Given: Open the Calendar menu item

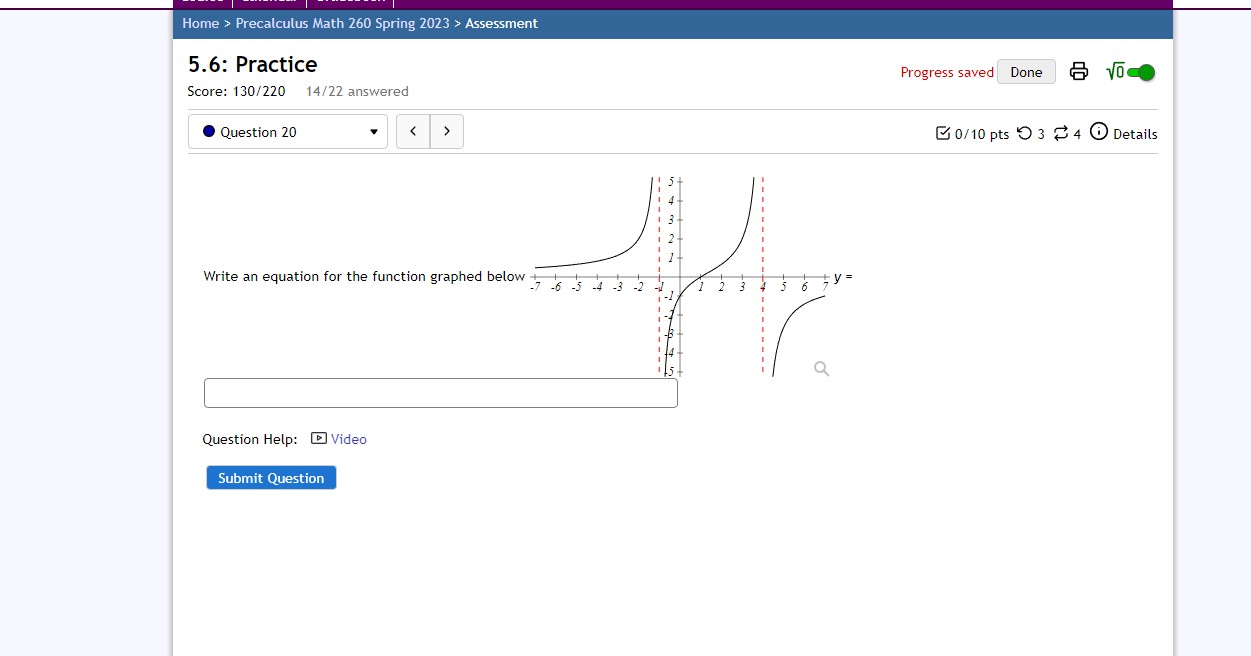Looking at the screenshot, I should point(269,2).
